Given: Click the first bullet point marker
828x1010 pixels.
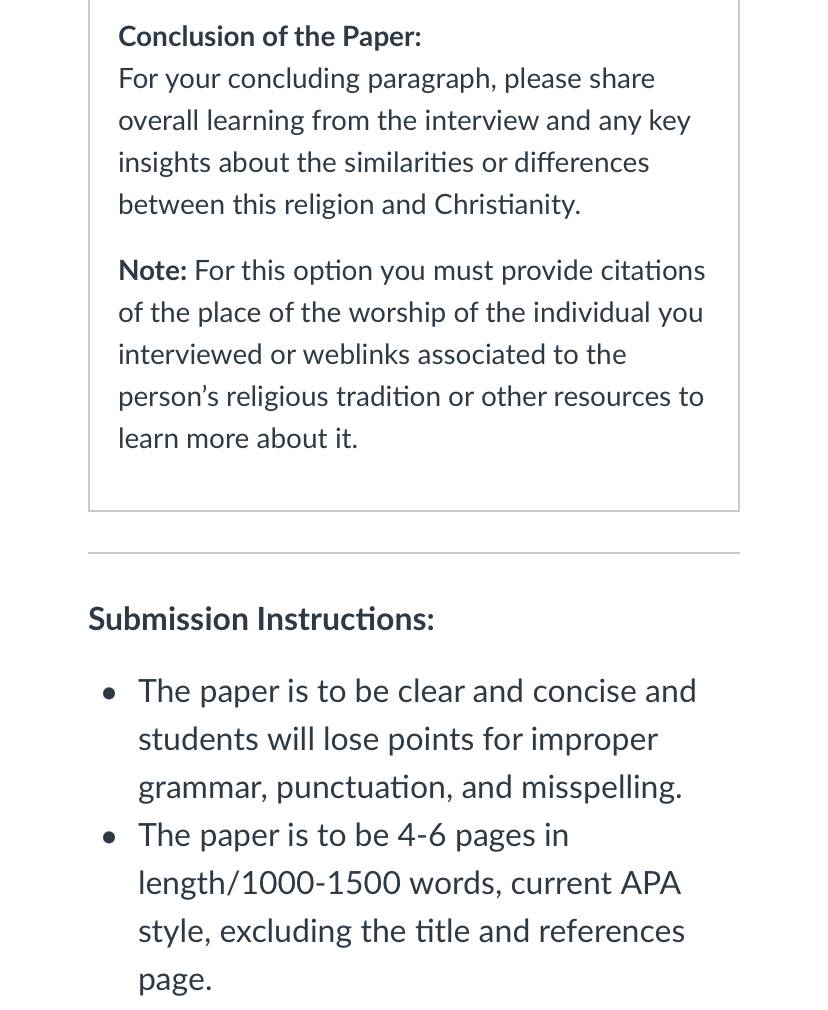Looking at the screenshot, I should [x=110, y=694].
